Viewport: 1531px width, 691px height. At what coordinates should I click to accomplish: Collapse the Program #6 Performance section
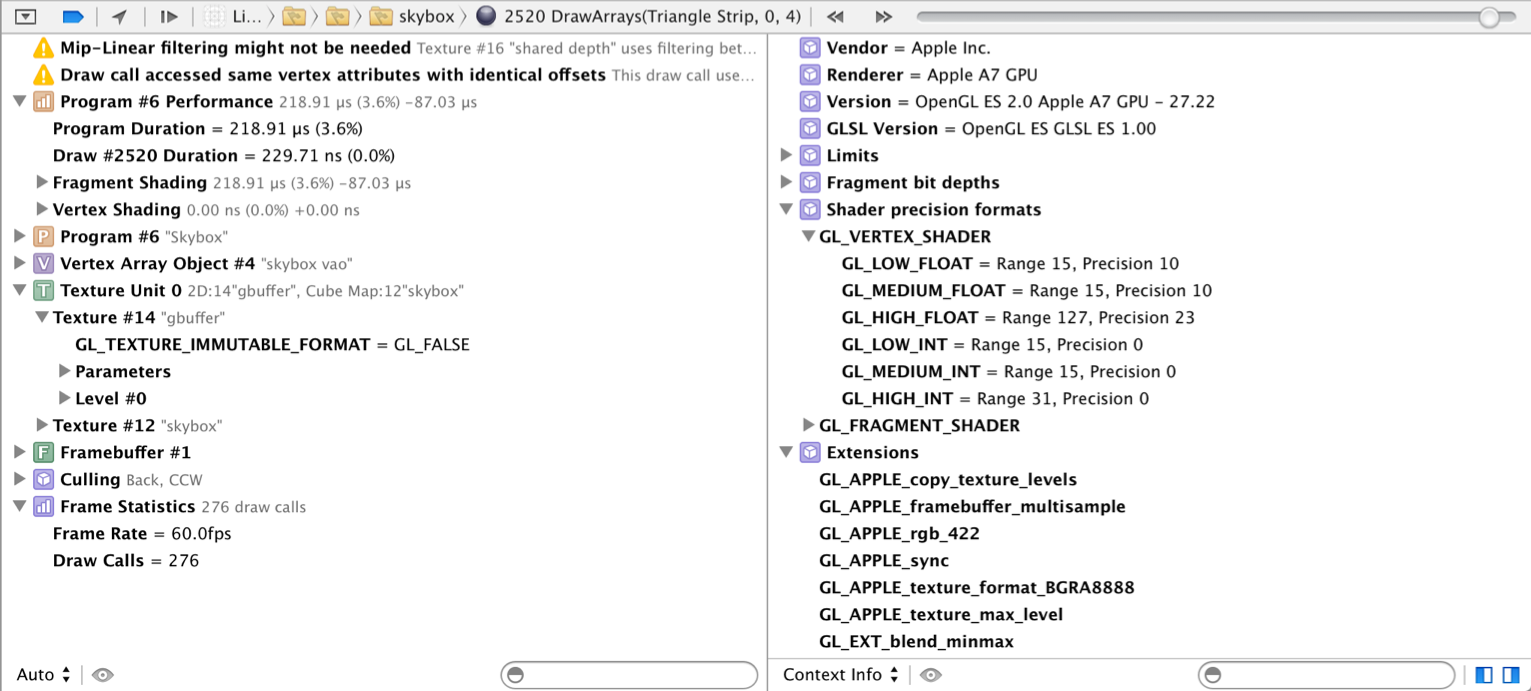tap(19, 102)
